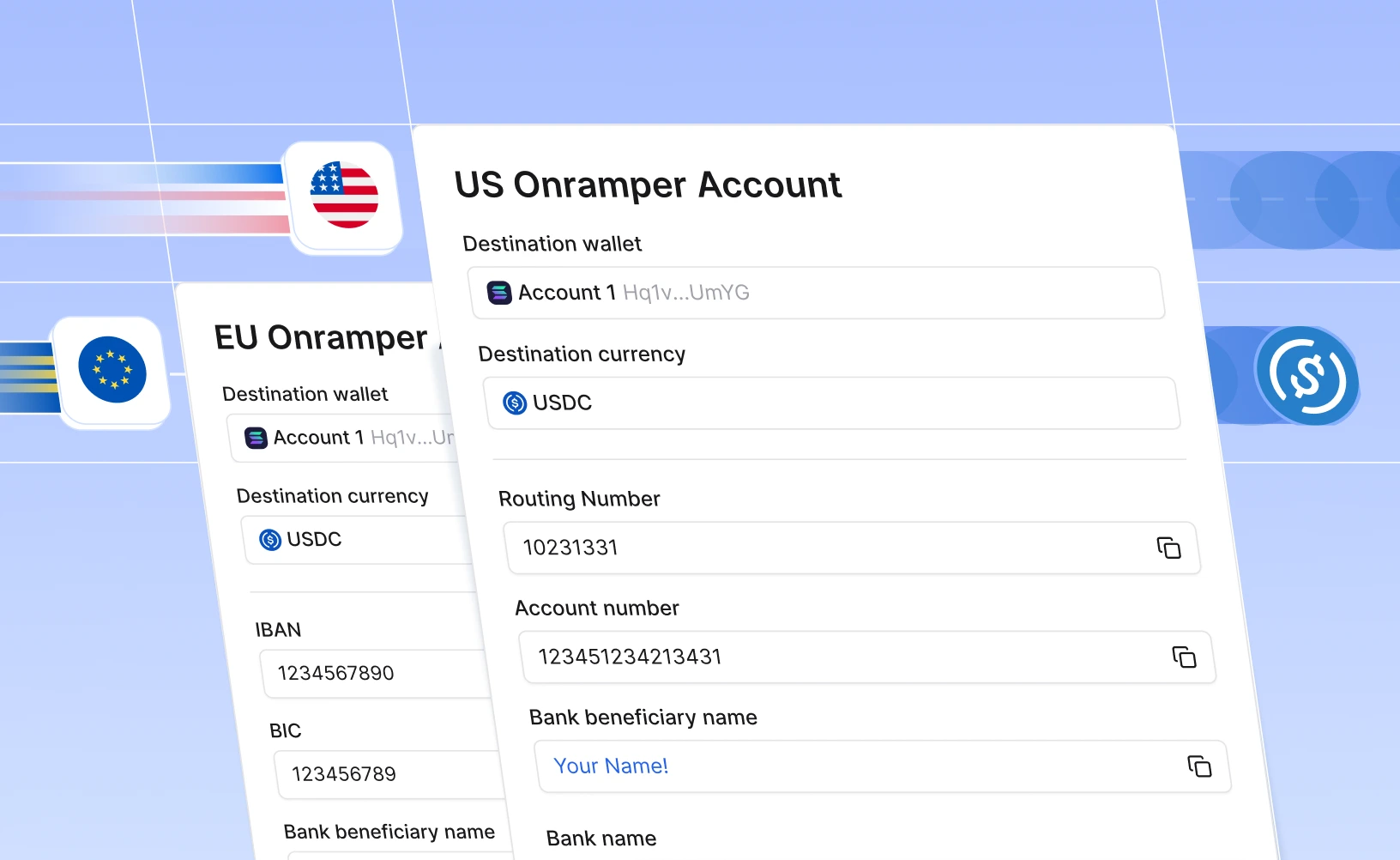Select the IBAN field 1234567890
This screenshot has width=1400, height=860.
pos(375,674)
